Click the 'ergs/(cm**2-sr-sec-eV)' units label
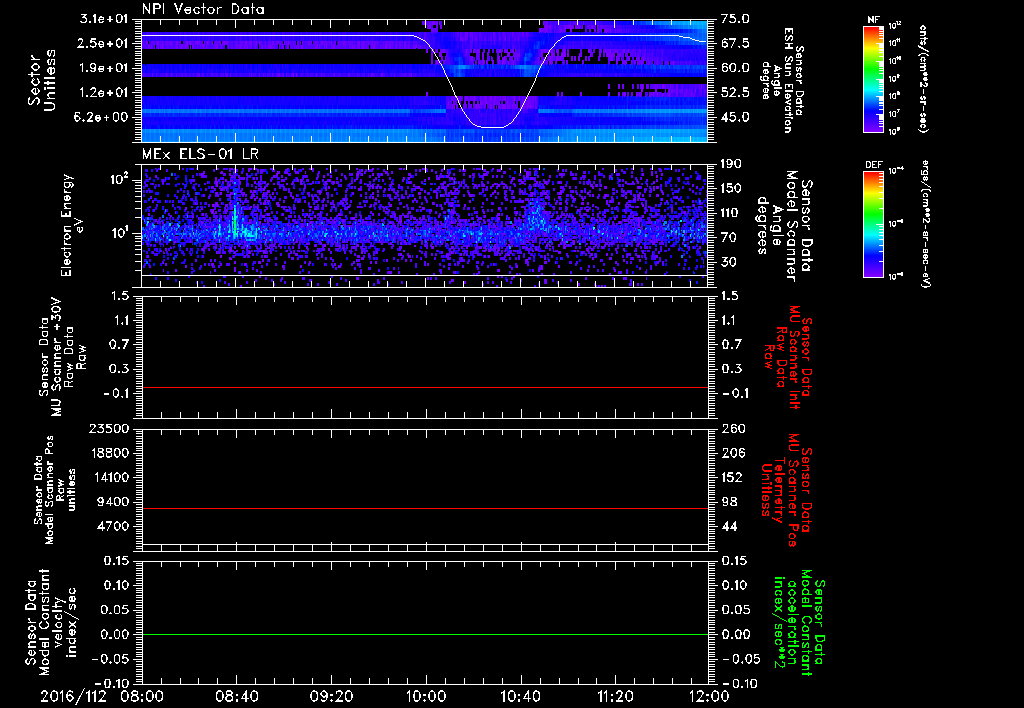 pyautogui.click(x=923, y=223)
